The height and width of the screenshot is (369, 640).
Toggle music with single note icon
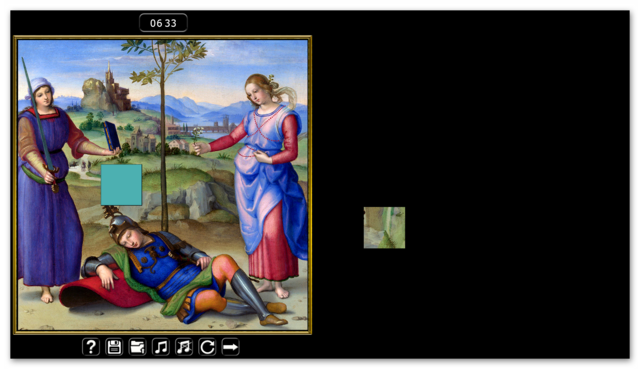(x=160, y=347)
